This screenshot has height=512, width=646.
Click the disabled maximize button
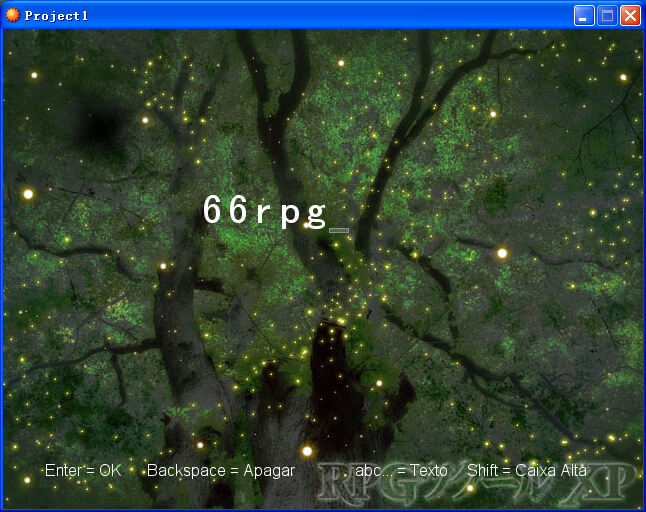point(607,16)
